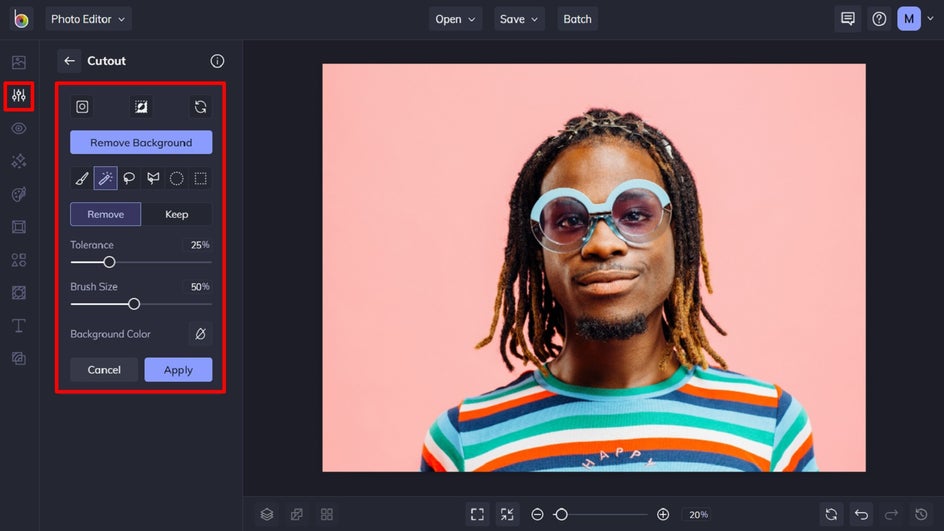Click the reset loop icon in bottom bar

pyautogui.click(x=831, y=514)
